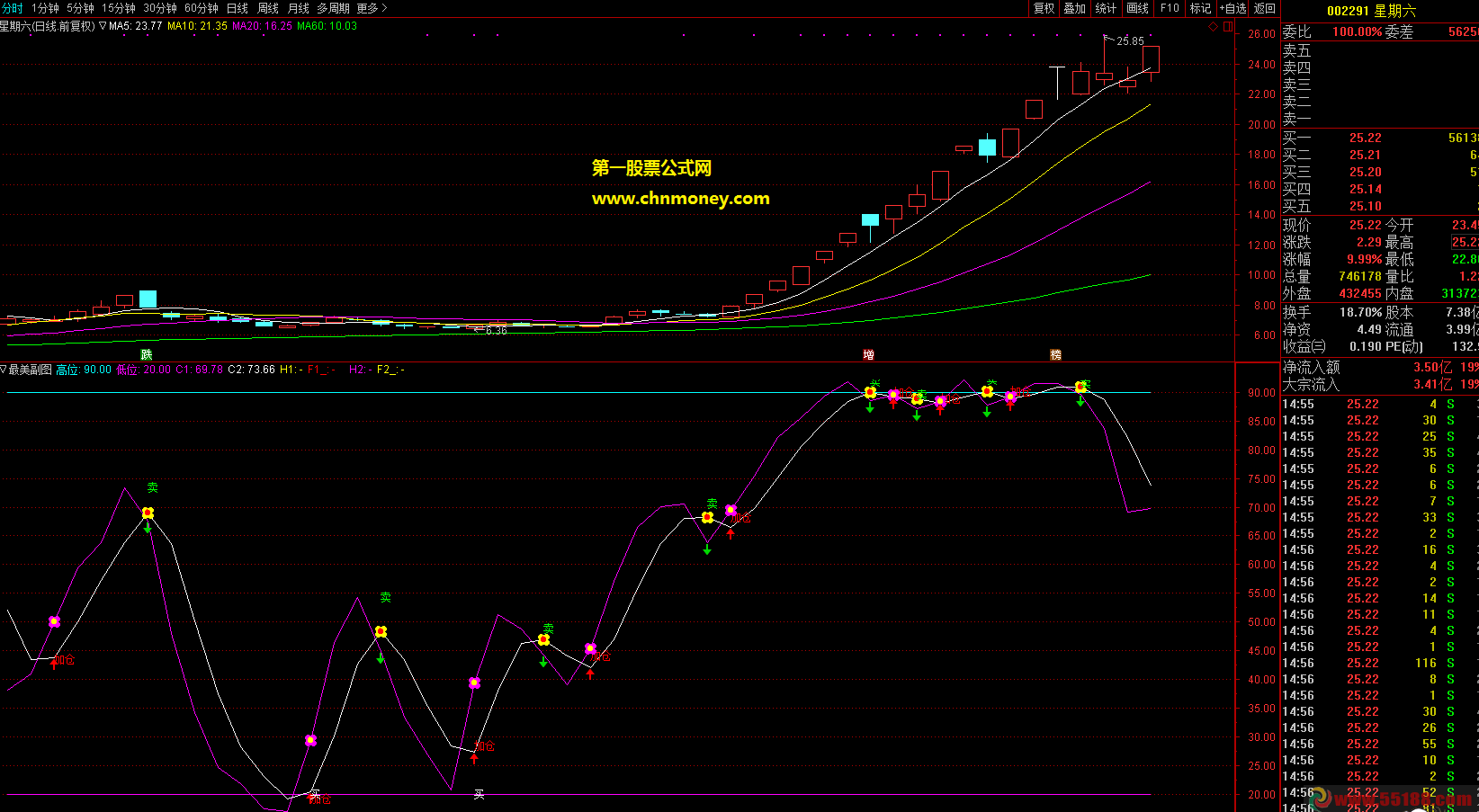The image size is (1479, 812).
Task: Open 最美副图 sub-chart dropdown triangle
Action: (4, 370)
